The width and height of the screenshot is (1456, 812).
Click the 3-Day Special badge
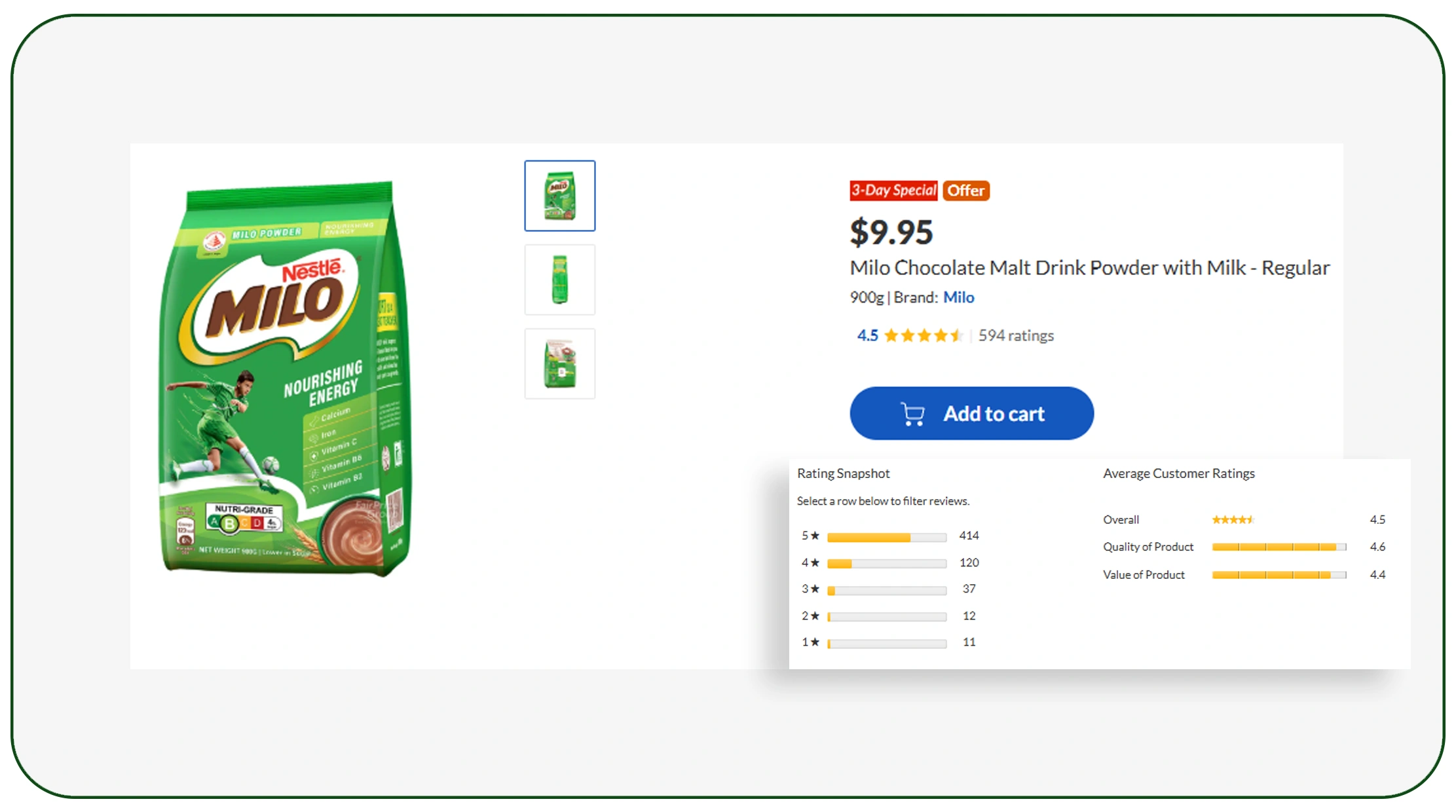click(893, 191)
